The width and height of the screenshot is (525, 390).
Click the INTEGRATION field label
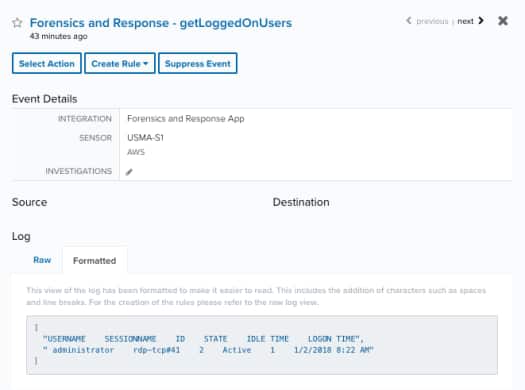point(85,119)
